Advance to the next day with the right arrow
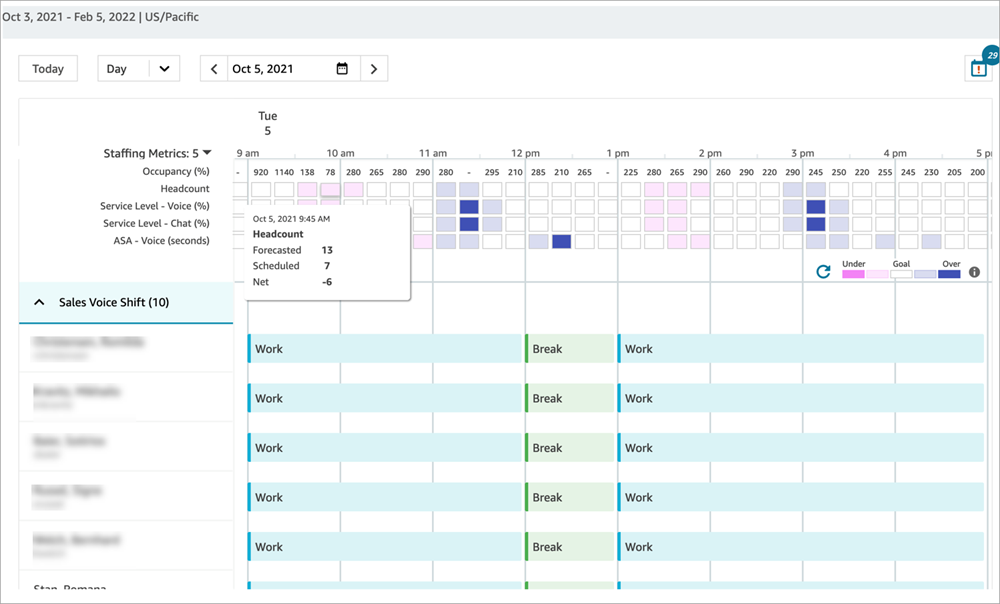 (373, 68)
